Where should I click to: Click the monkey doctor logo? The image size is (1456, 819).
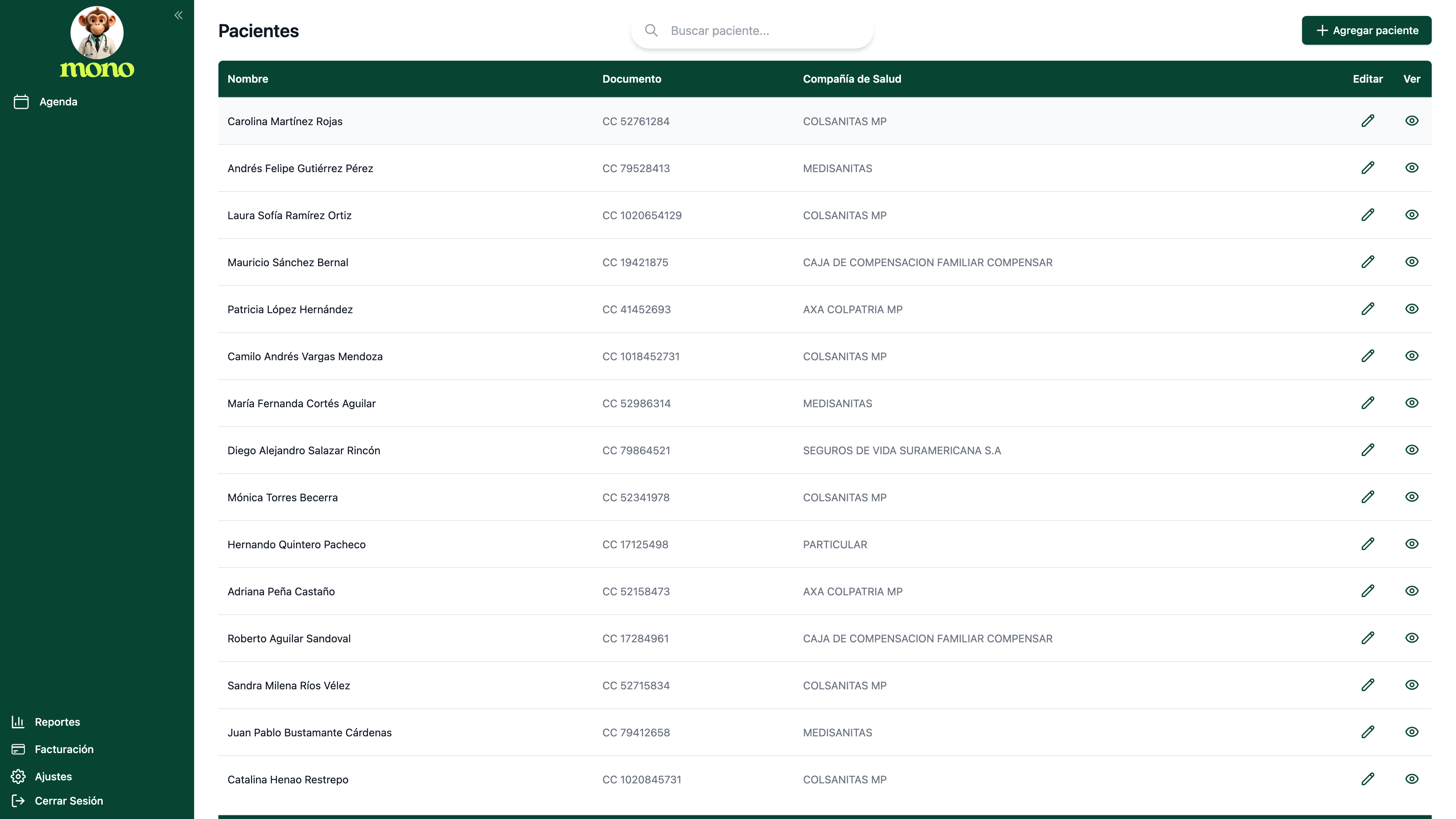pyautogui.click(x=97, y=33)
